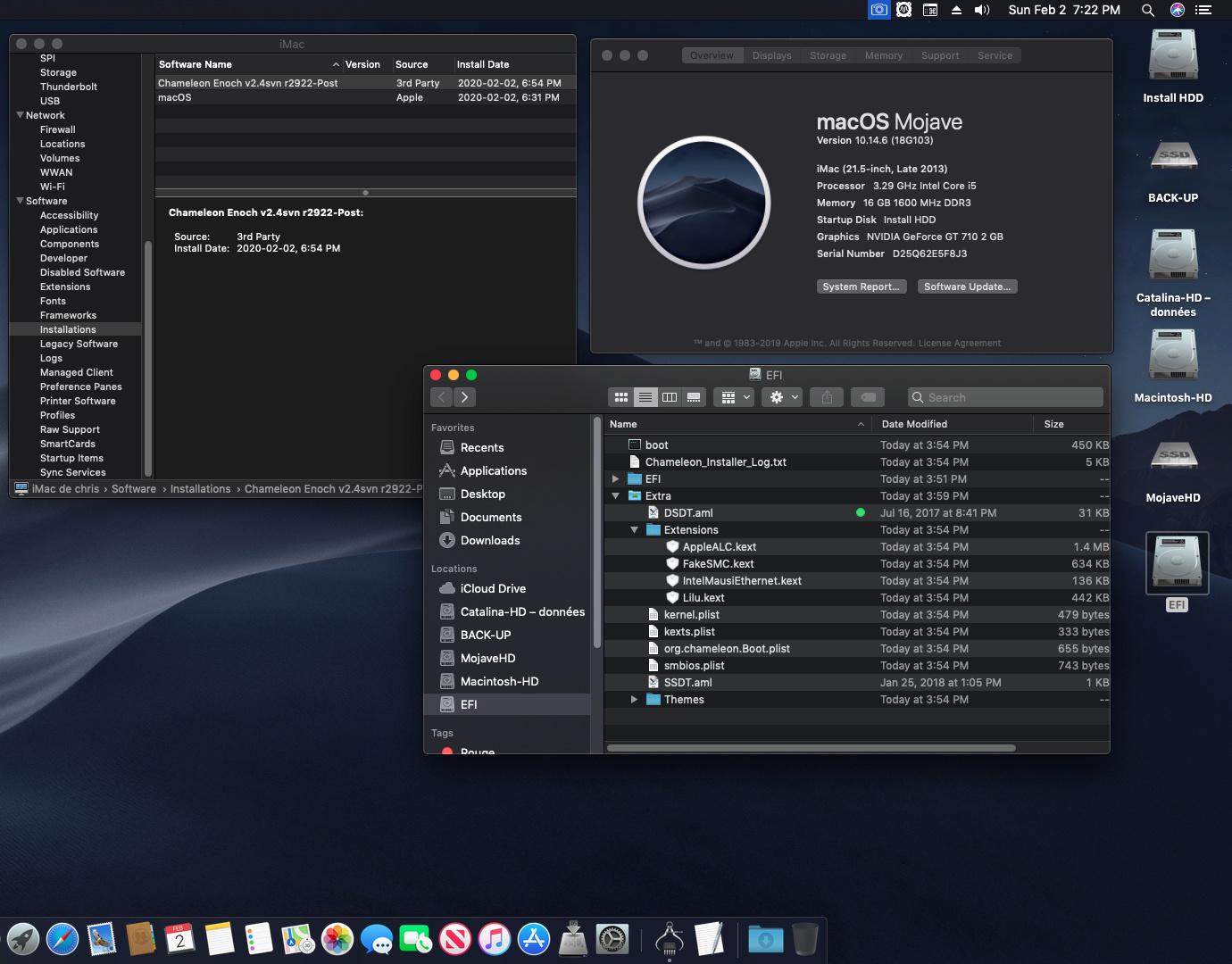Screen dimensions: 1232x964
Task: Switch to the Displays tab
Action: tap(771, 55)
